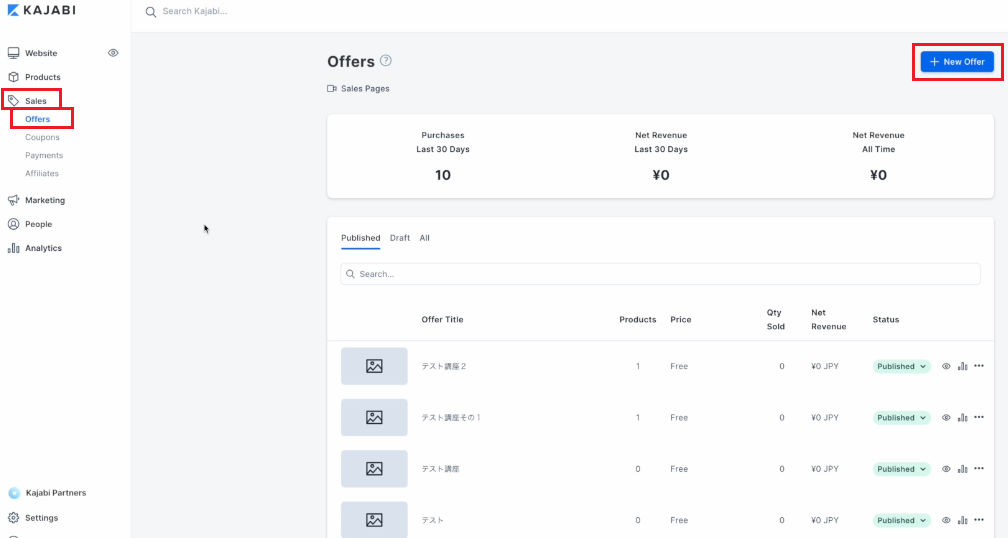Click the New Offer button
This screenshot has width=1008, height=538.
[957, 62]
